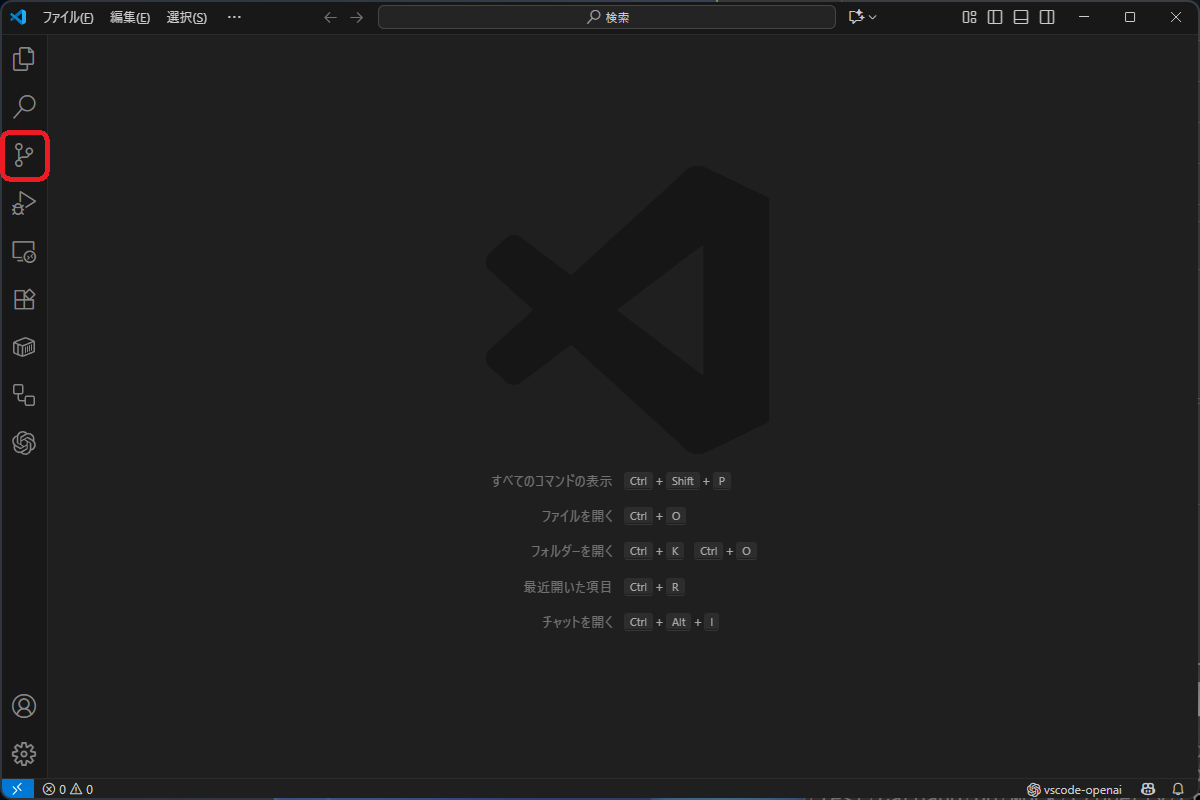Image resolution: width=1200 pixels, height=800 pixels.
Task: Toggle the primary side bar layout button
Action: (994, 17)
